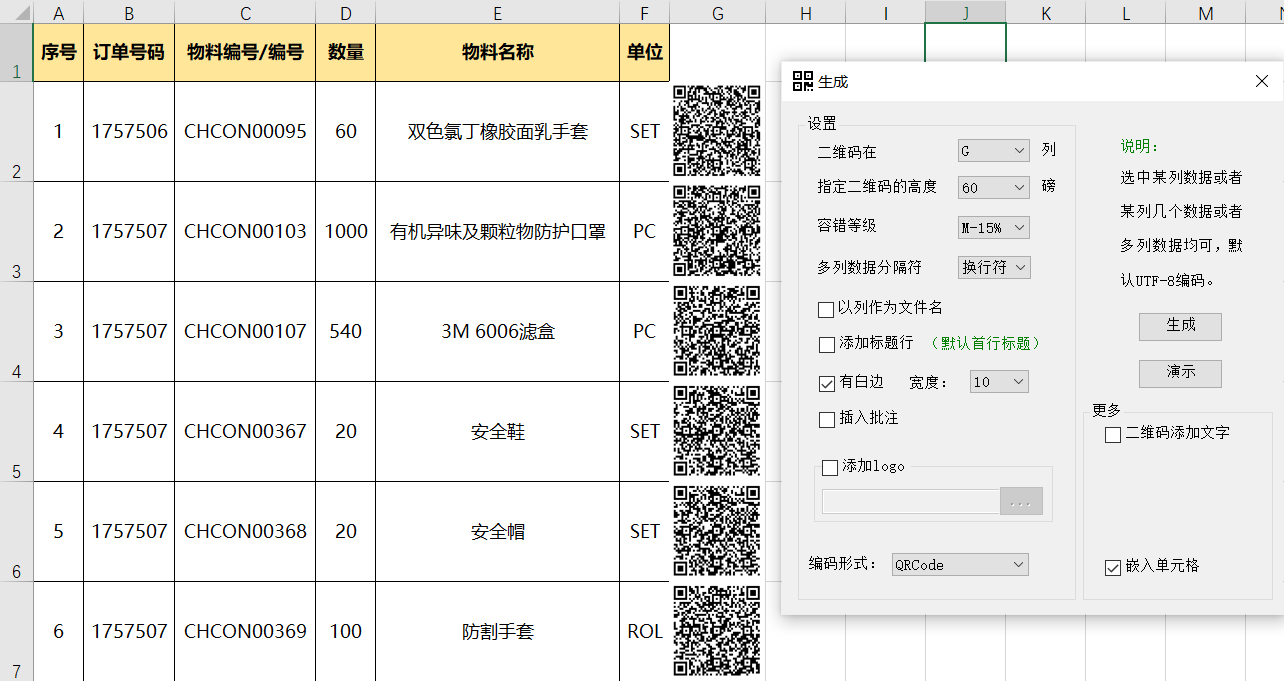Click header cell 物料编号/编号
1284x681 pixels.
245,53
